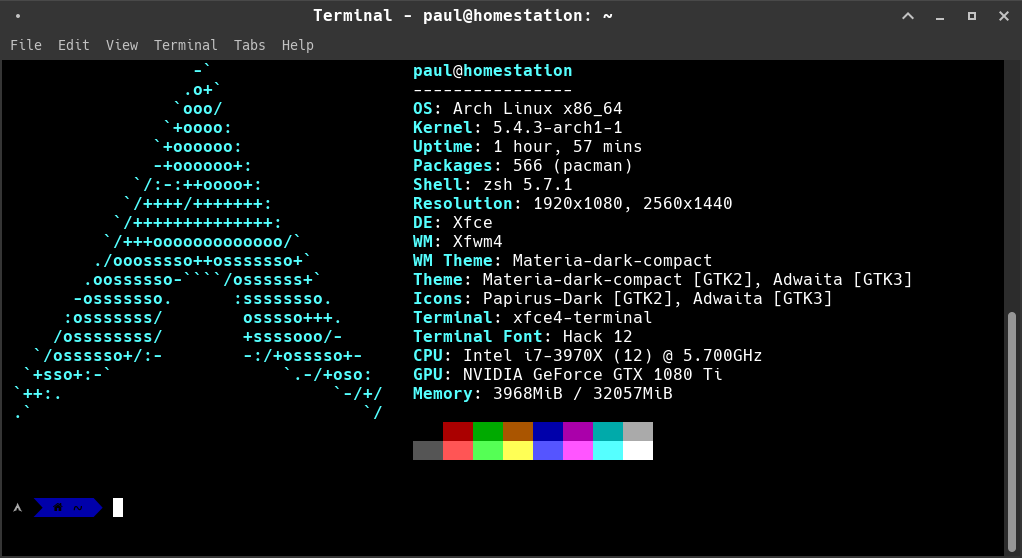The height and width of the screenshot is (558, 1022).
Task: Click the orange-brown color block
Action: click(518, 432)
